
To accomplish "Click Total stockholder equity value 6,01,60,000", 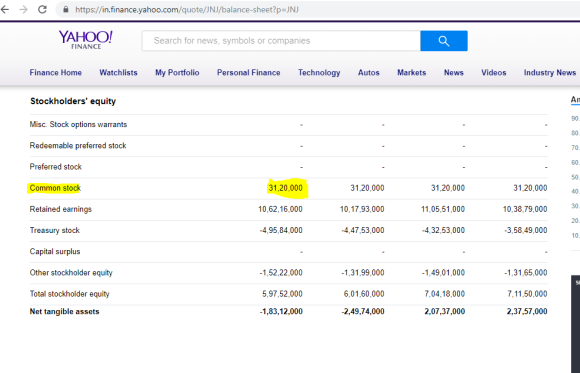I will tap(364, 294).
